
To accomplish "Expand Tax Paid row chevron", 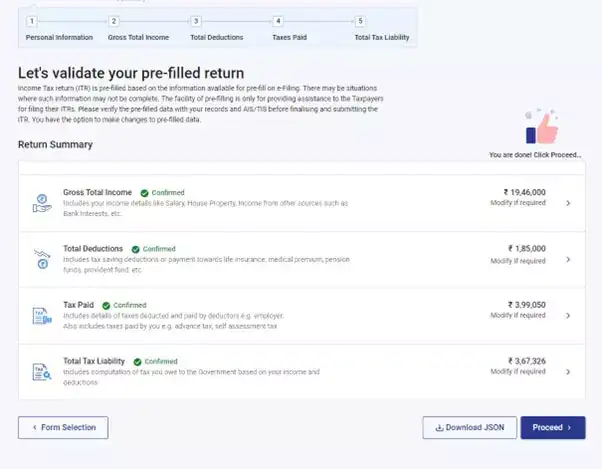I will 568,316.
